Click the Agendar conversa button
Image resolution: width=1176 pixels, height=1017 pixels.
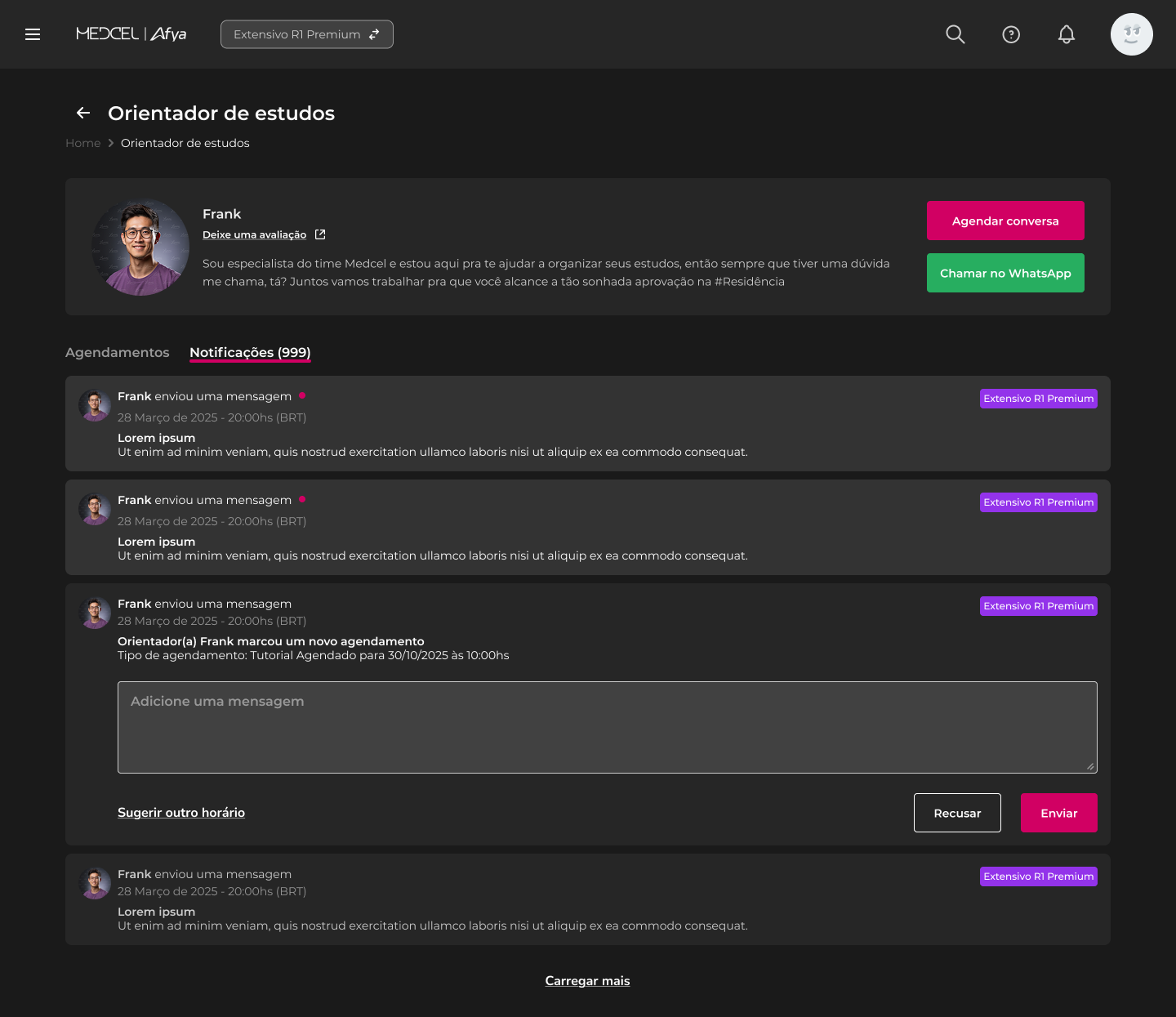pyautogui.click(x=1004, y=221)
